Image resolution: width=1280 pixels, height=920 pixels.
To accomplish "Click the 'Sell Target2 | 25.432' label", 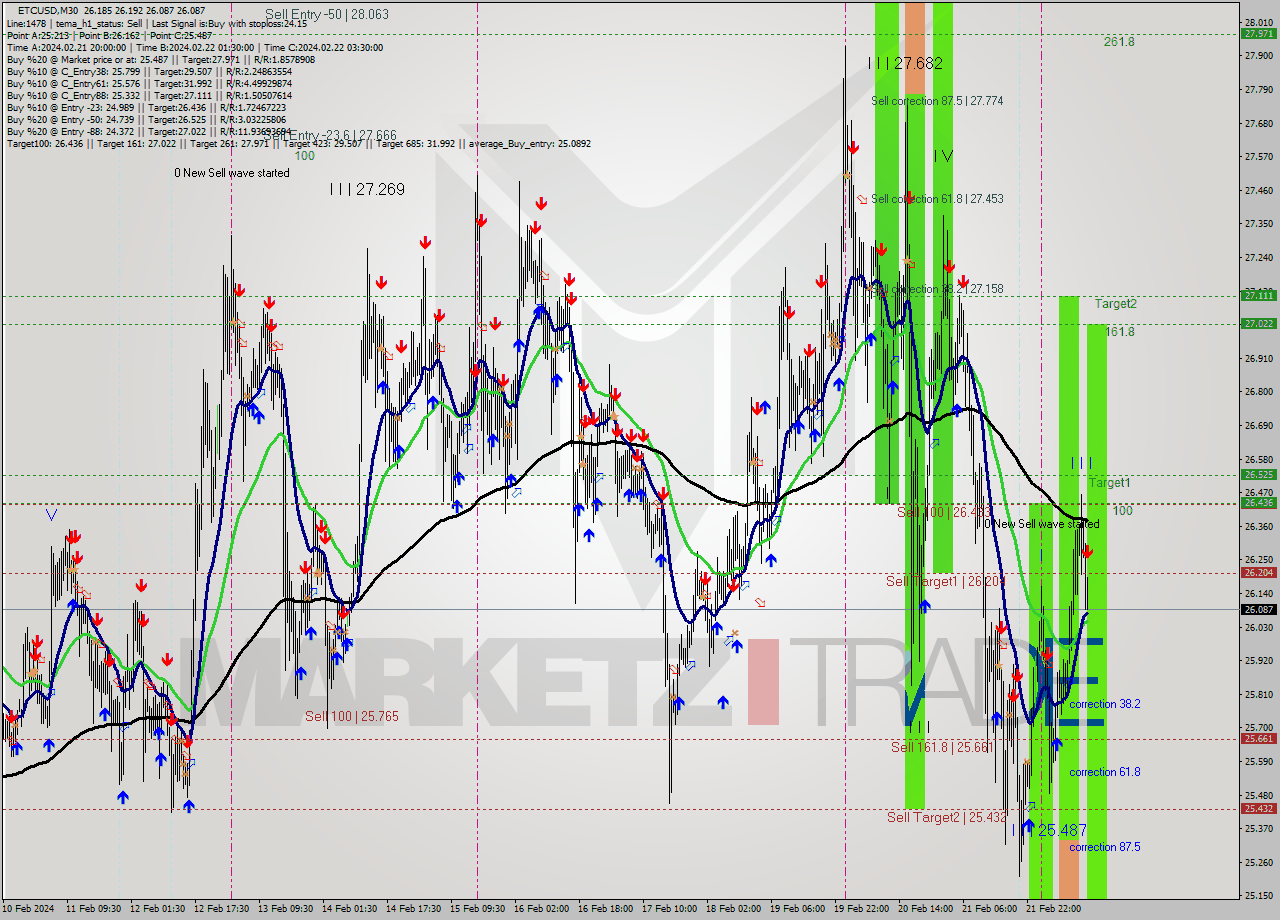I will pyautogui.click(x=947, y=817).
